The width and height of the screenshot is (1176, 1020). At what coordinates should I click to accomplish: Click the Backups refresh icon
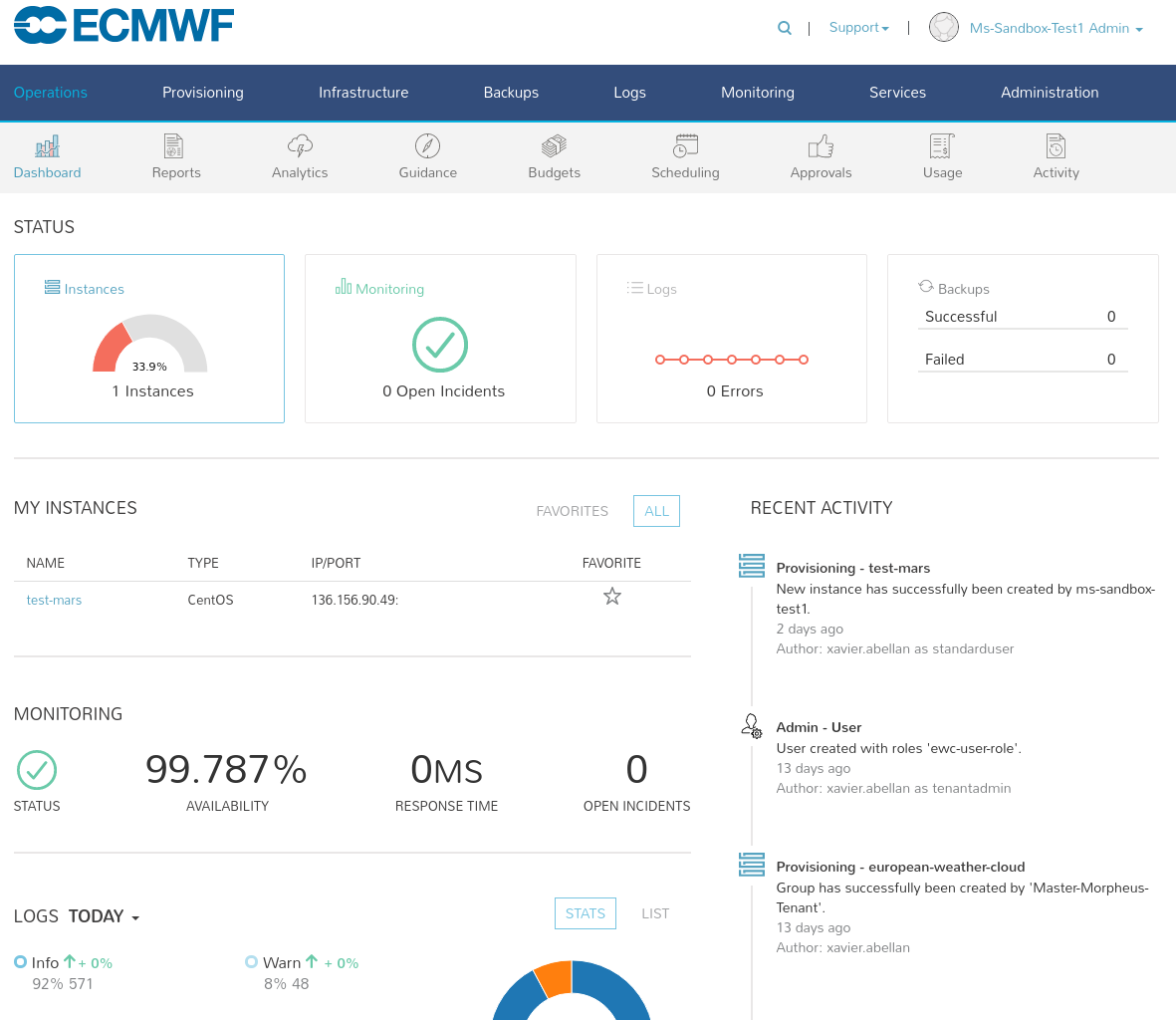(925, 287)
